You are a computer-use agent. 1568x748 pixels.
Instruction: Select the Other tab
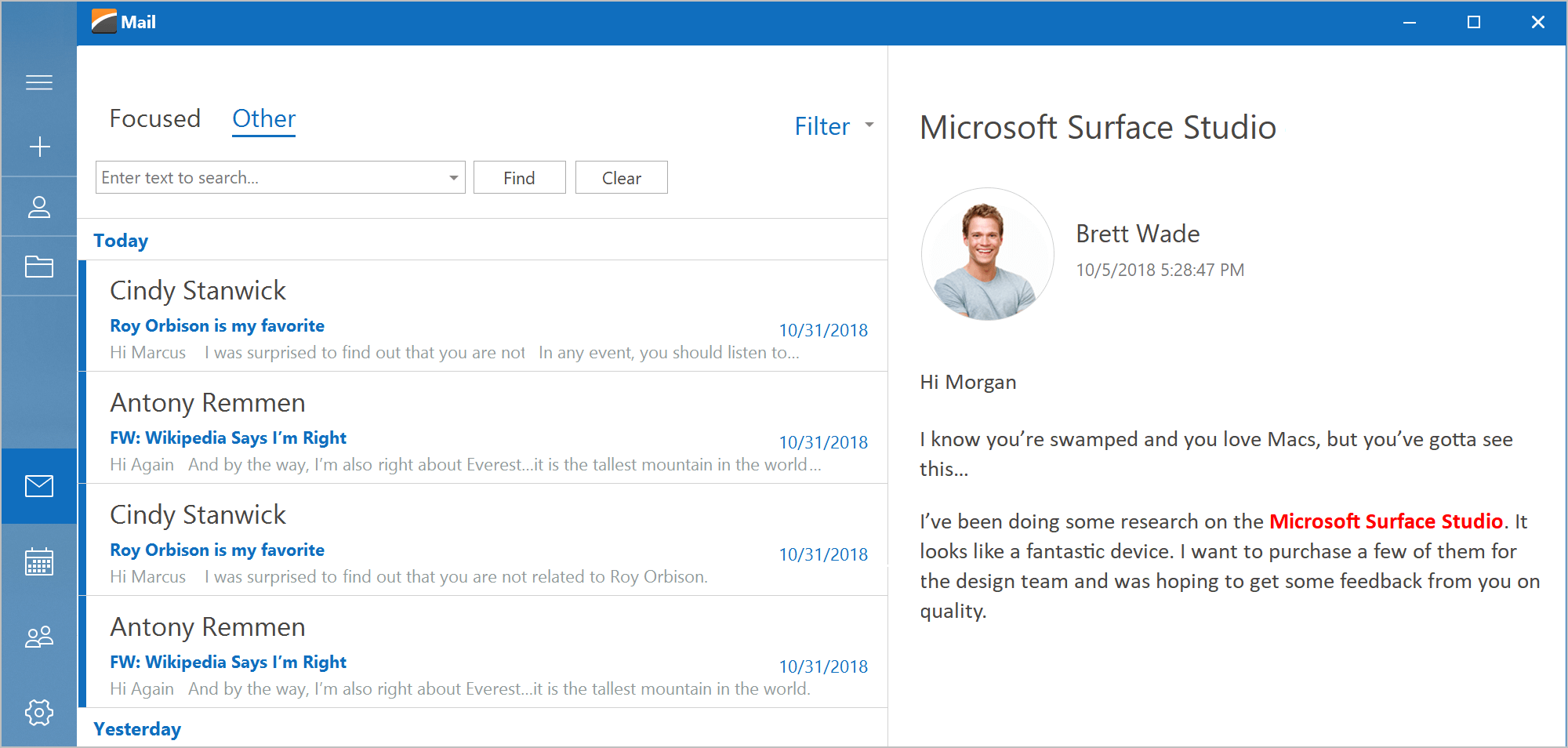click(263, 118)
